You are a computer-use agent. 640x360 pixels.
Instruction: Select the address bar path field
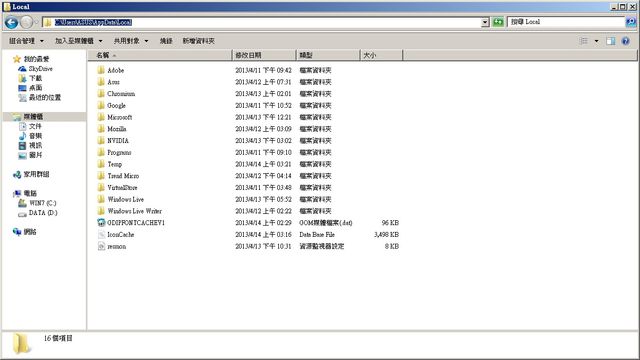(261, 22)
